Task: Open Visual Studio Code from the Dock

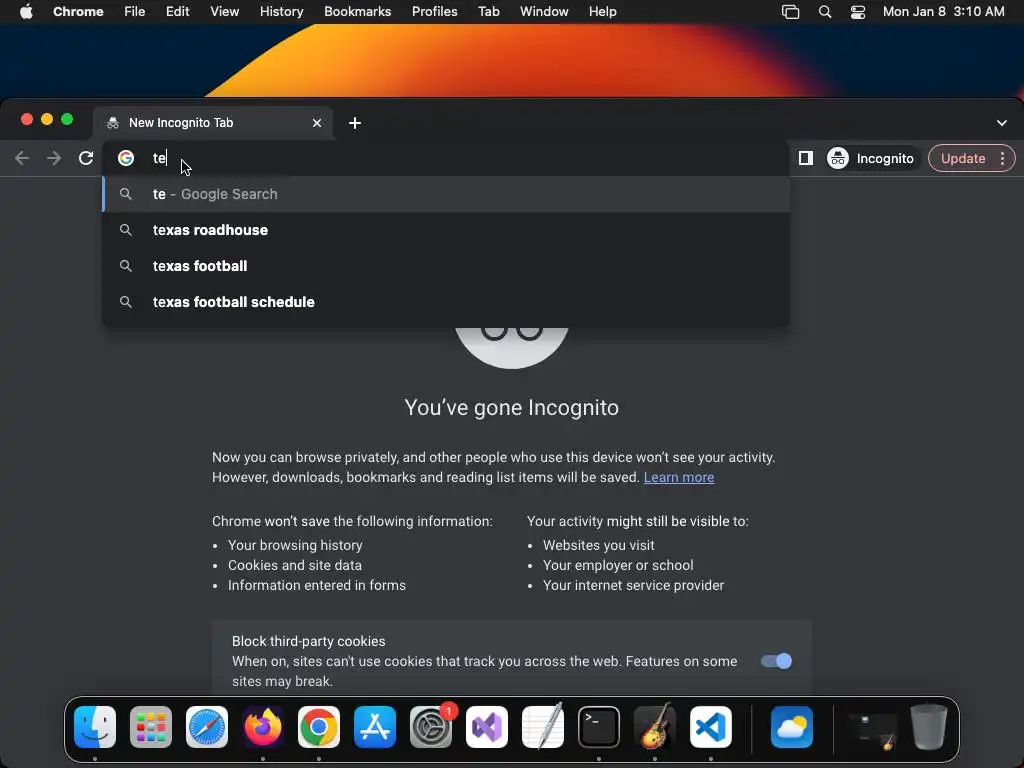Action: 711,727
